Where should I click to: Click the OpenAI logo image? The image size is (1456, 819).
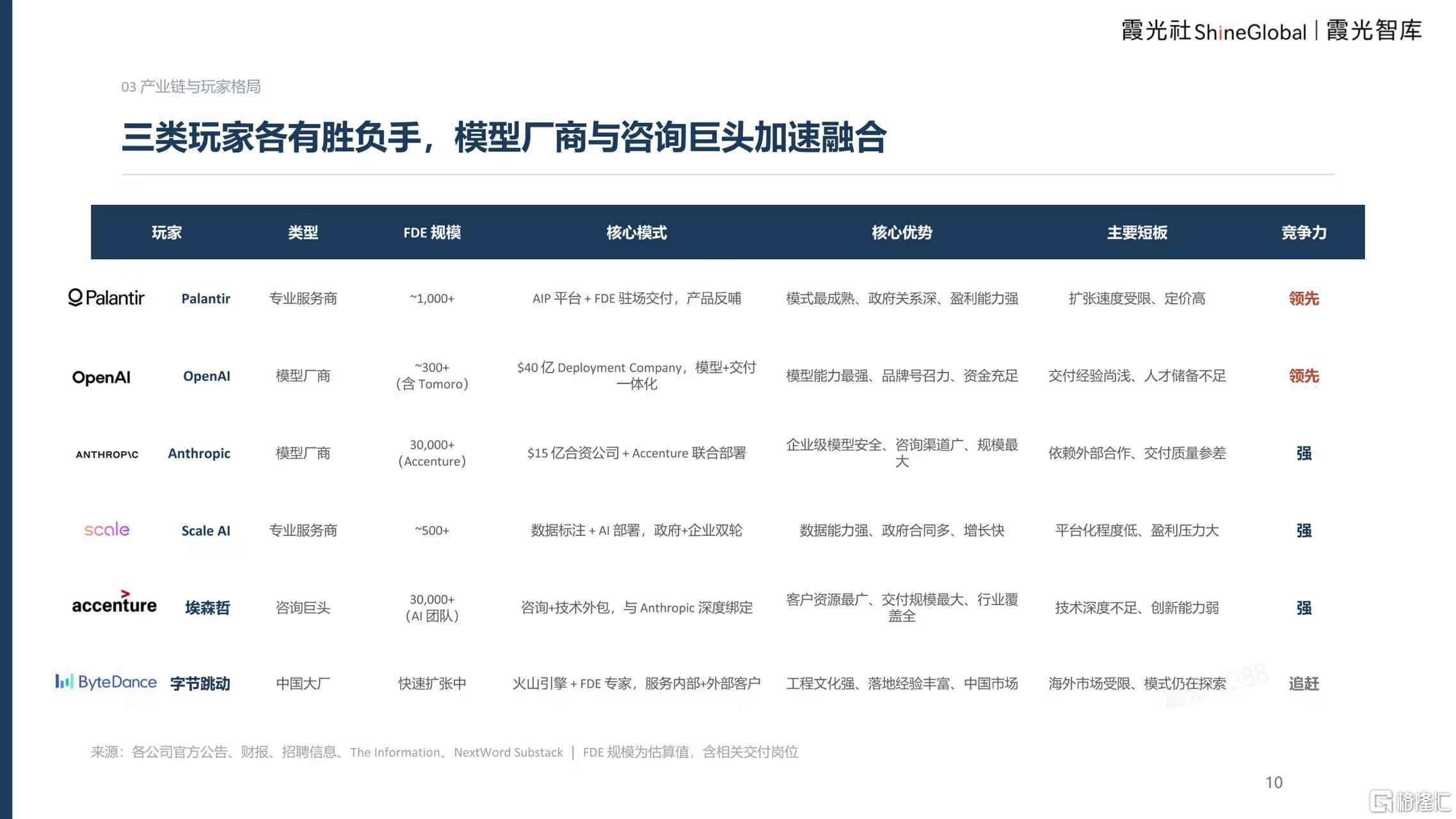101,377
